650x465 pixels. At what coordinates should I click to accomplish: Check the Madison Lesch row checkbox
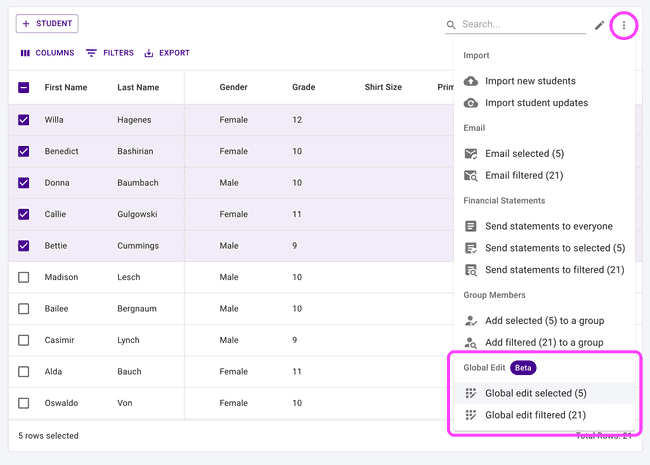[24, 277]
